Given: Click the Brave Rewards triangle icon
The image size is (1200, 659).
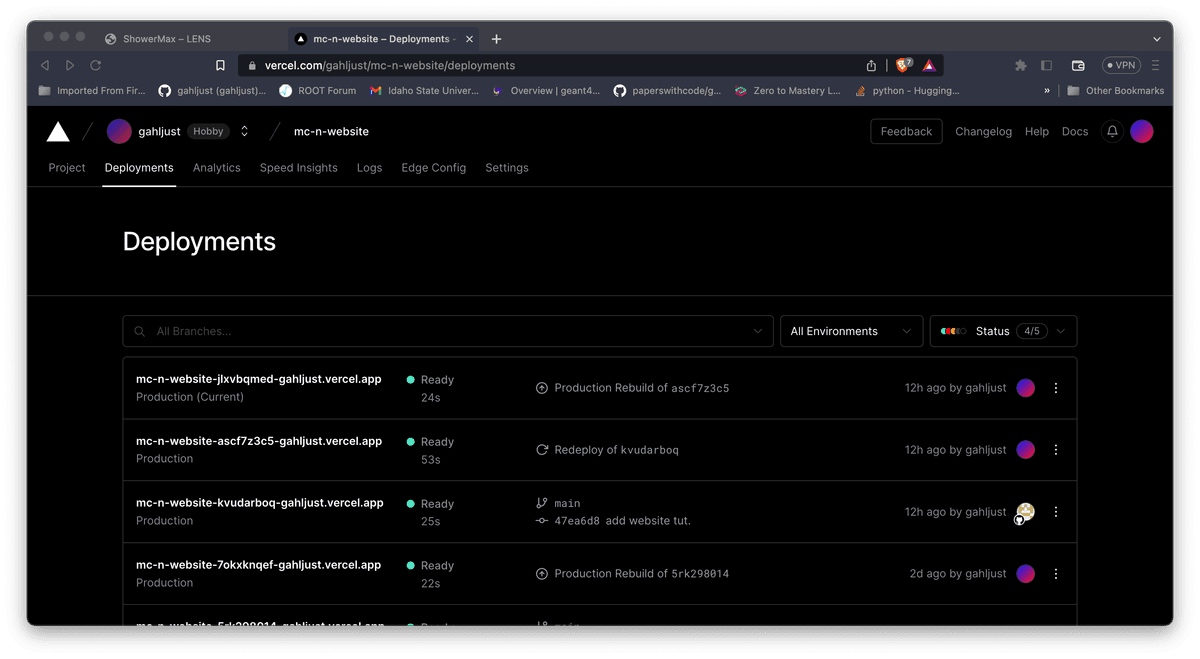Looking at the screenshot, I should point(929,65).
